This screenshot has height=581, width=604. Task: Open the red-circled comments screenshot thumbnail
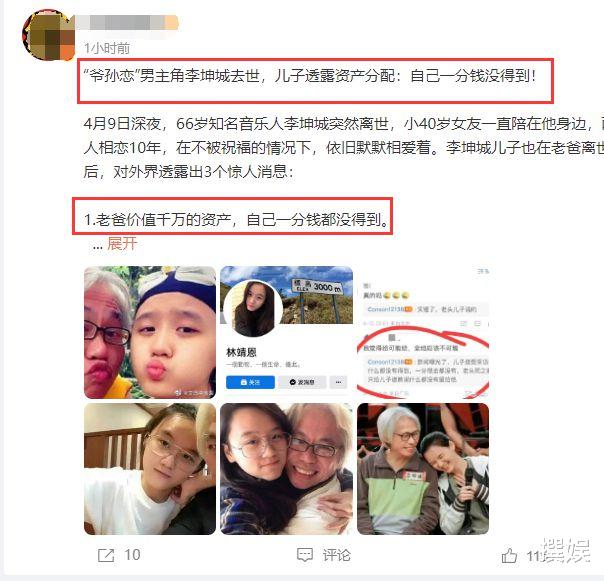point(423,332)
